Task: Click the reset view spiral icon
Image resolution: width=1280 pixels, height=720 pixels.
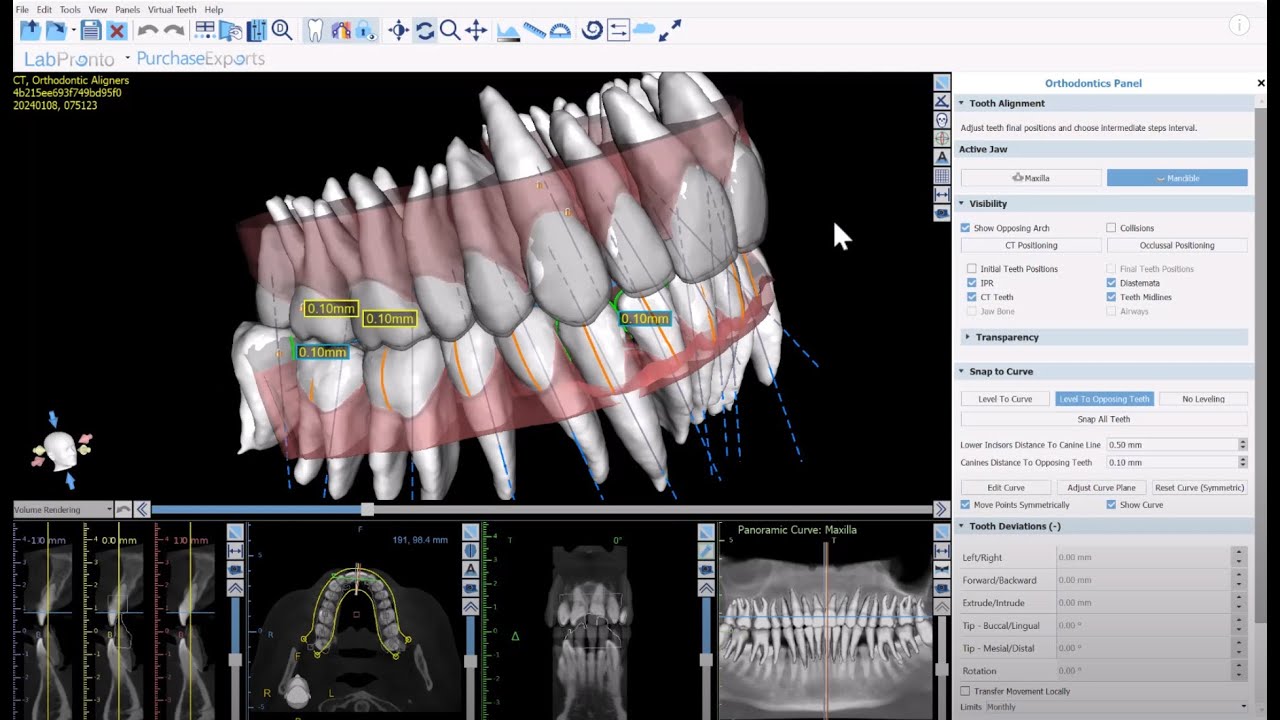Action: 592,31
